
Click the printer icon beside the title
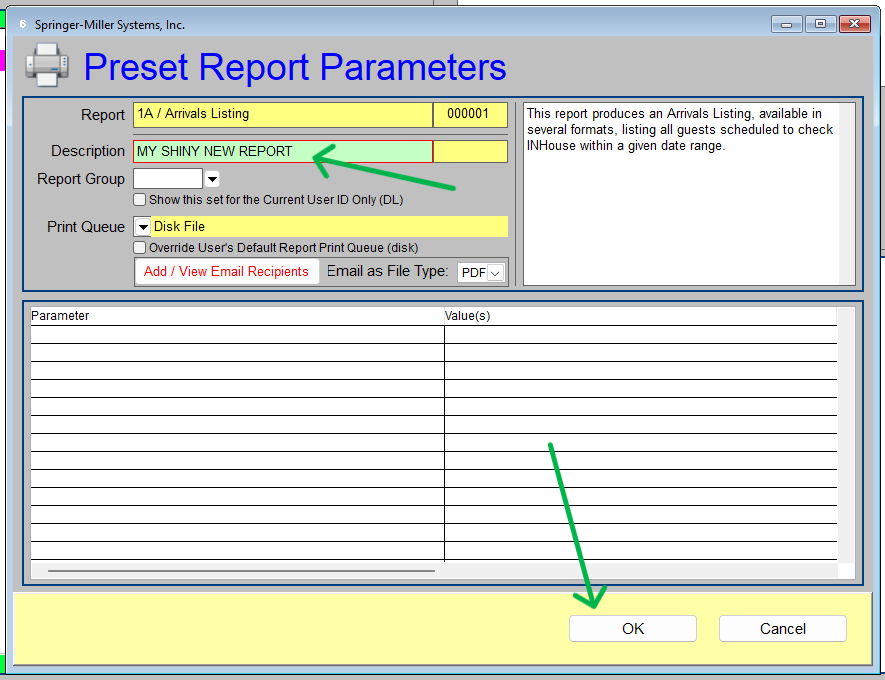click(47, 65)
